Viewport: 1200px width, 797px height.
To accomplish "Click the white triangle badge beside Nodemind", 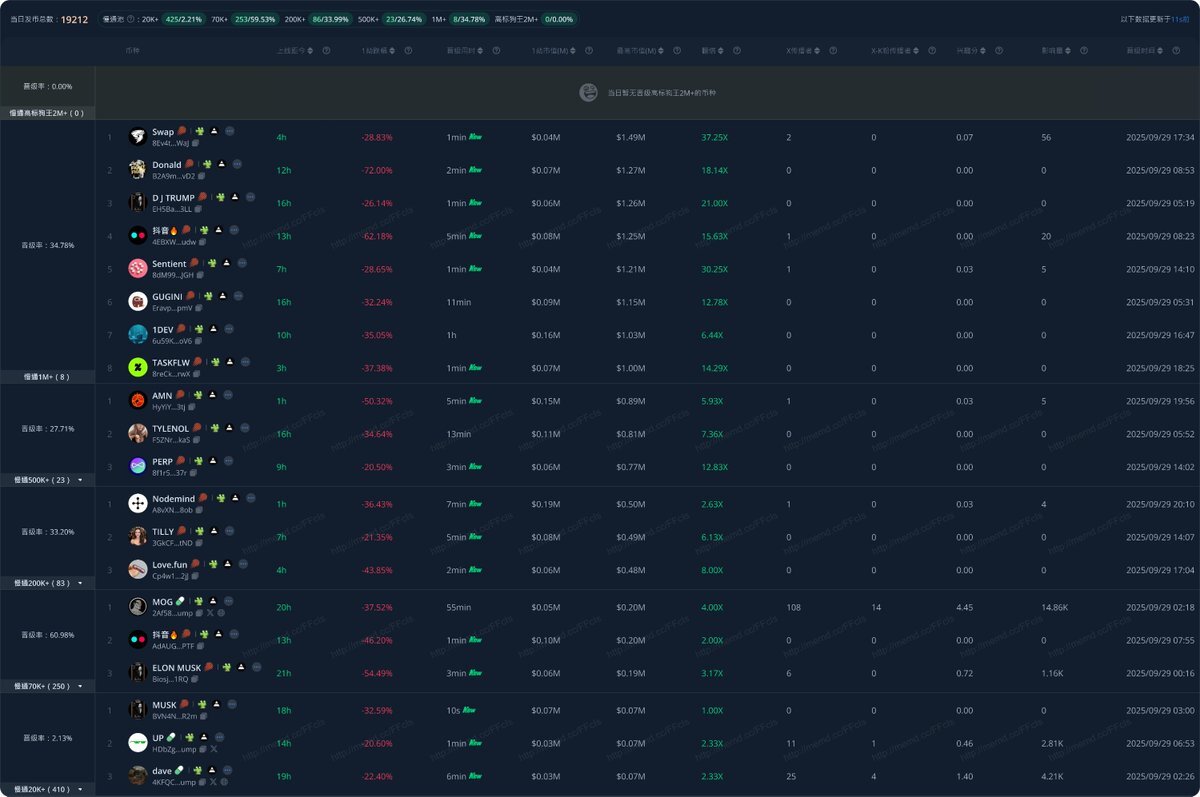I will click(x=235, y=497).
